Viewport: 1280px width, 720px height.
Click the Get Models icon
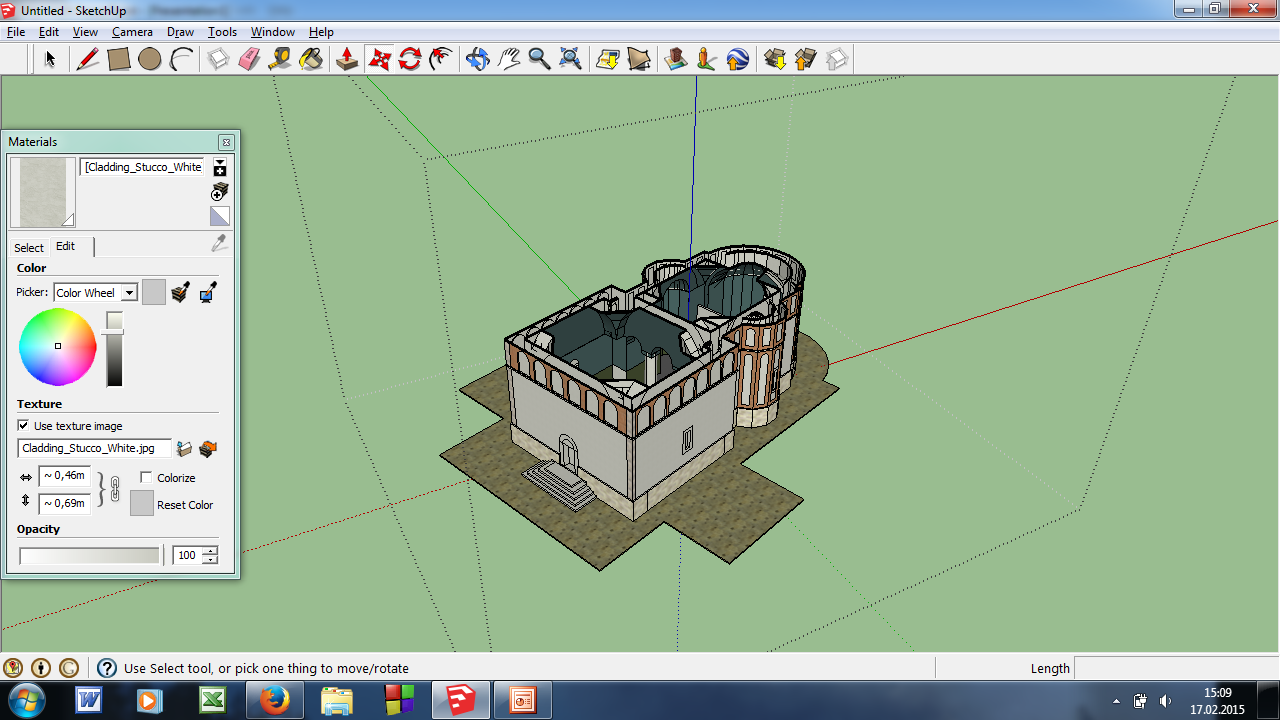tap(775, 59)
